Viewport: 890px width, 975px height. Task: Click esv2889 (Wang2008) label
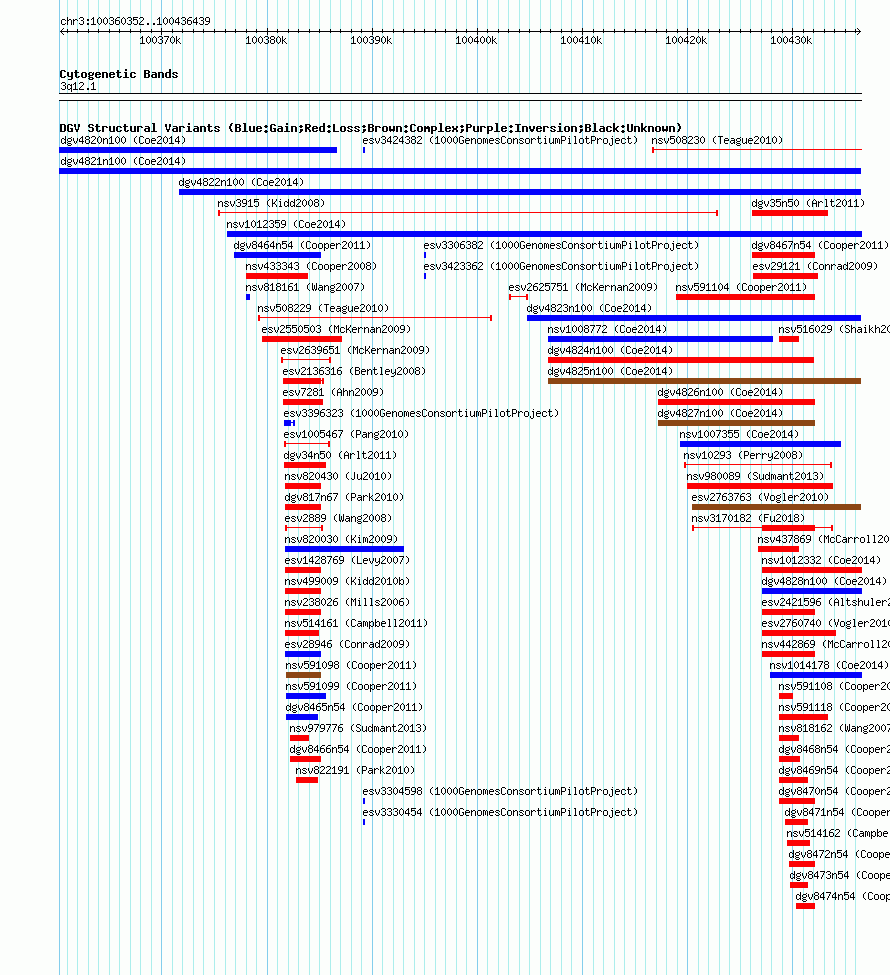pyautogui.click(x=338, y=519)
